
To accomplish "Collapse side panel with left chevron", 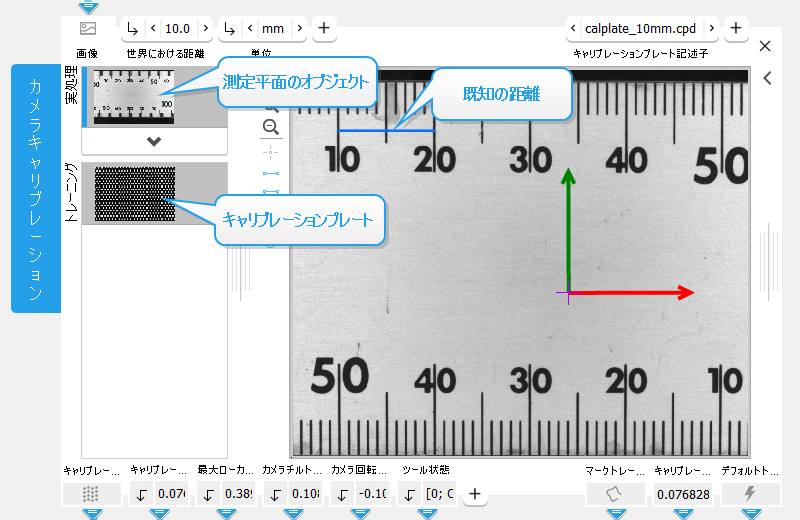I will point(767,77).
